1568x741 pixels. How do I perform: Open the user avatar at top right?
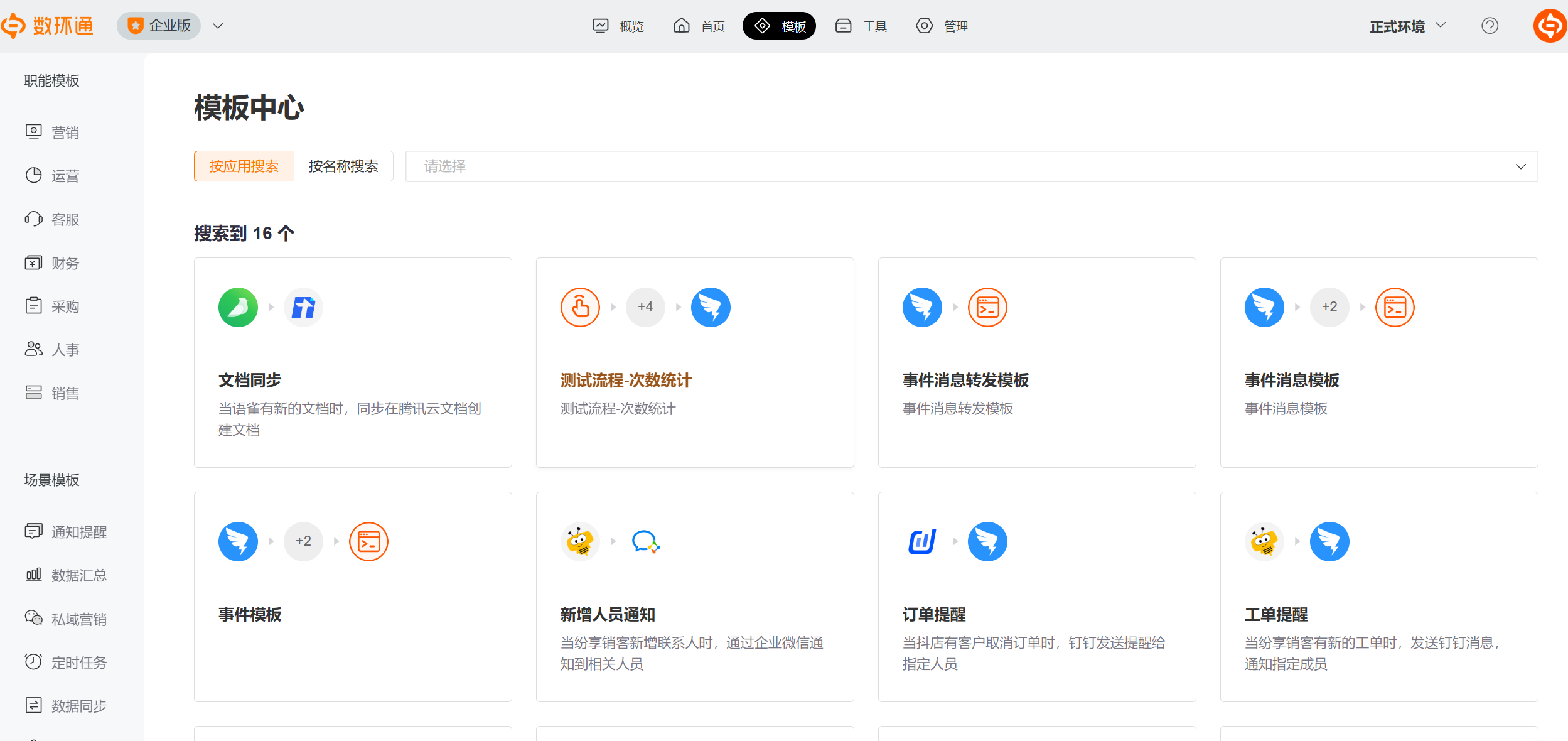[x=1550, y=26]
